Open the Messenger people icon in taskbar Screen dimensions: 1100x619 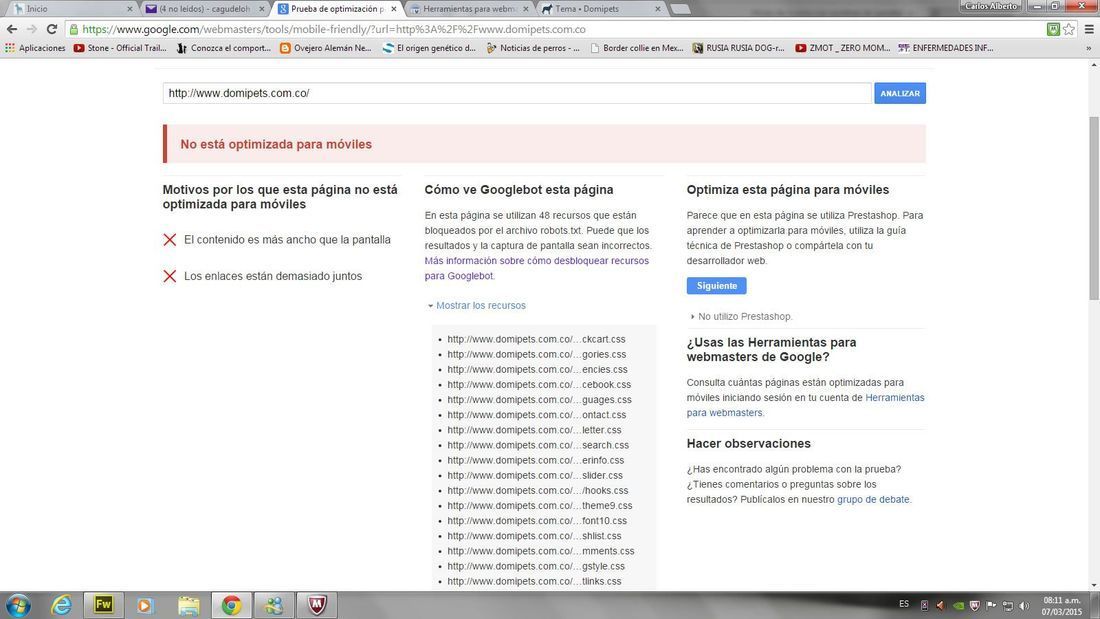click(x=274, y=605)
